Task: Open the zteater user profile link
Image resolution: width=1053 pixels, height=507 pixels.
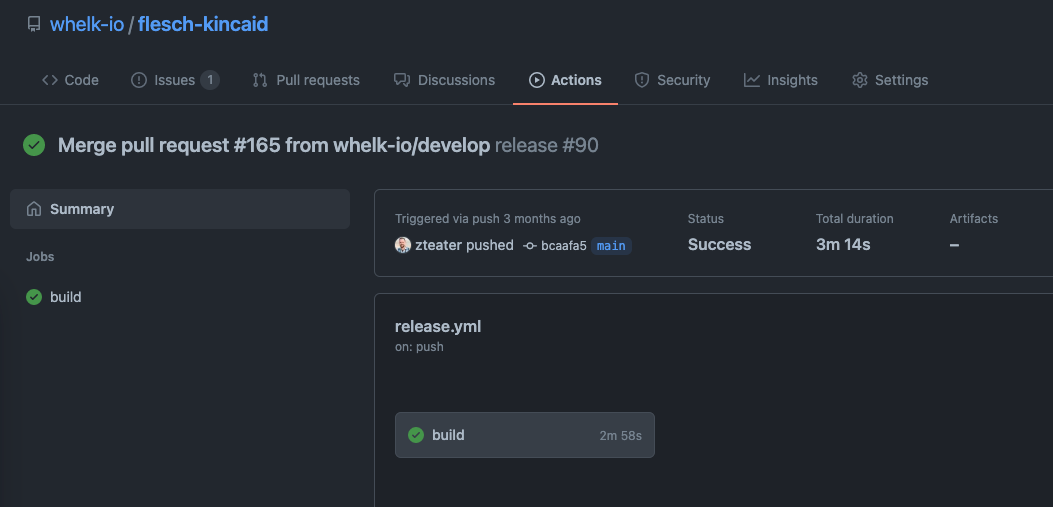Action: (x=439, y=245)
